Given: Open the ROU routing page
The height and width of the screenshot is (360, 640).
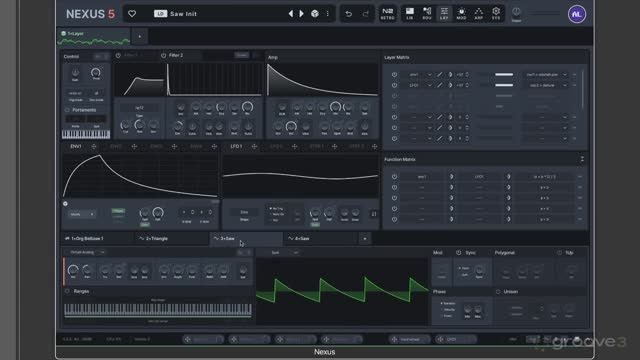Looking at the screenshot, I should [x=427, y=13].
